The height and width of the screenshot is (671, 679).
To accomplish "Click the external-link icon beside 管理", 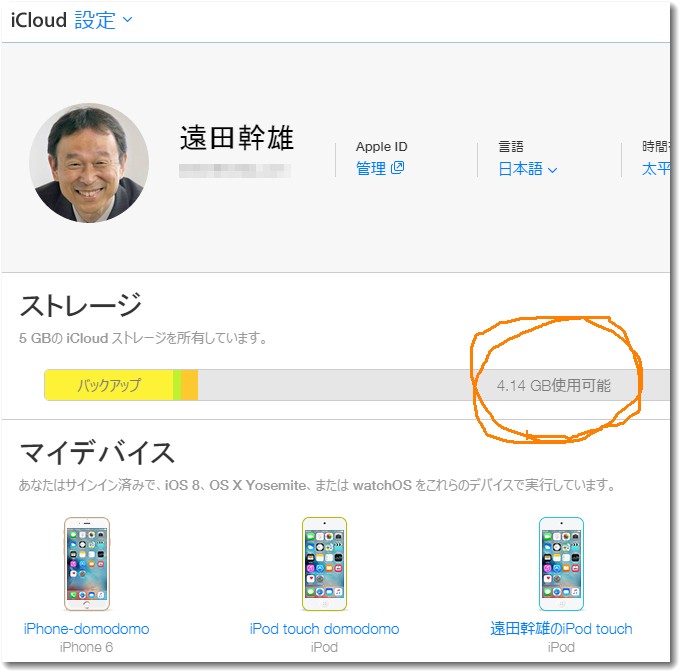I will pos(398,168).
